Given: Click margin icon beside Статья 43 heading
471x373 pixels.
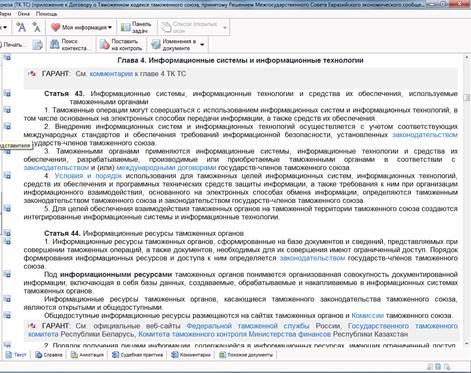Looking at the screenshot, I should 7,94.
